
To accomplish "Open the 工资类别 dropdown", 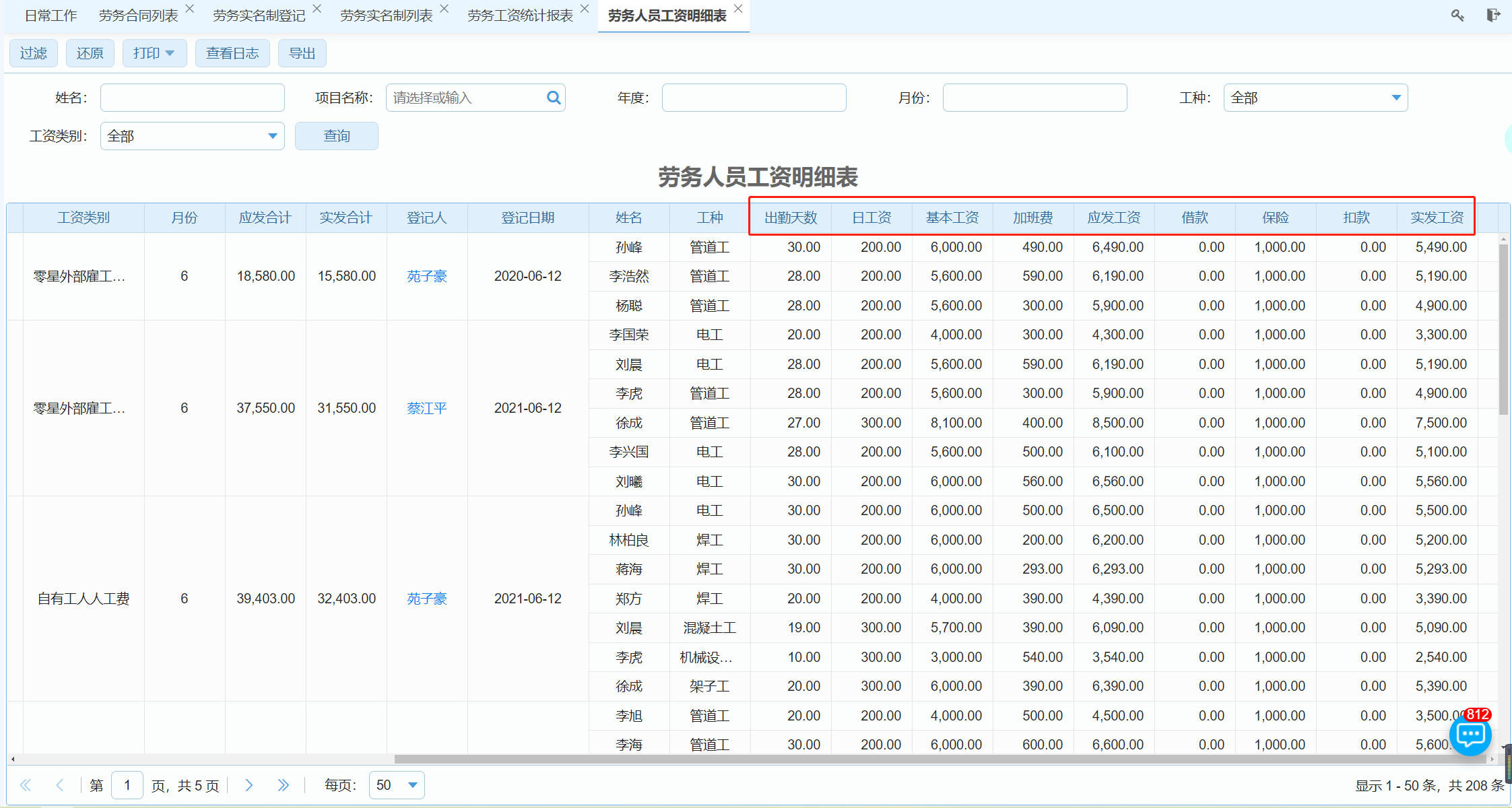I will (x=273, y=136).
